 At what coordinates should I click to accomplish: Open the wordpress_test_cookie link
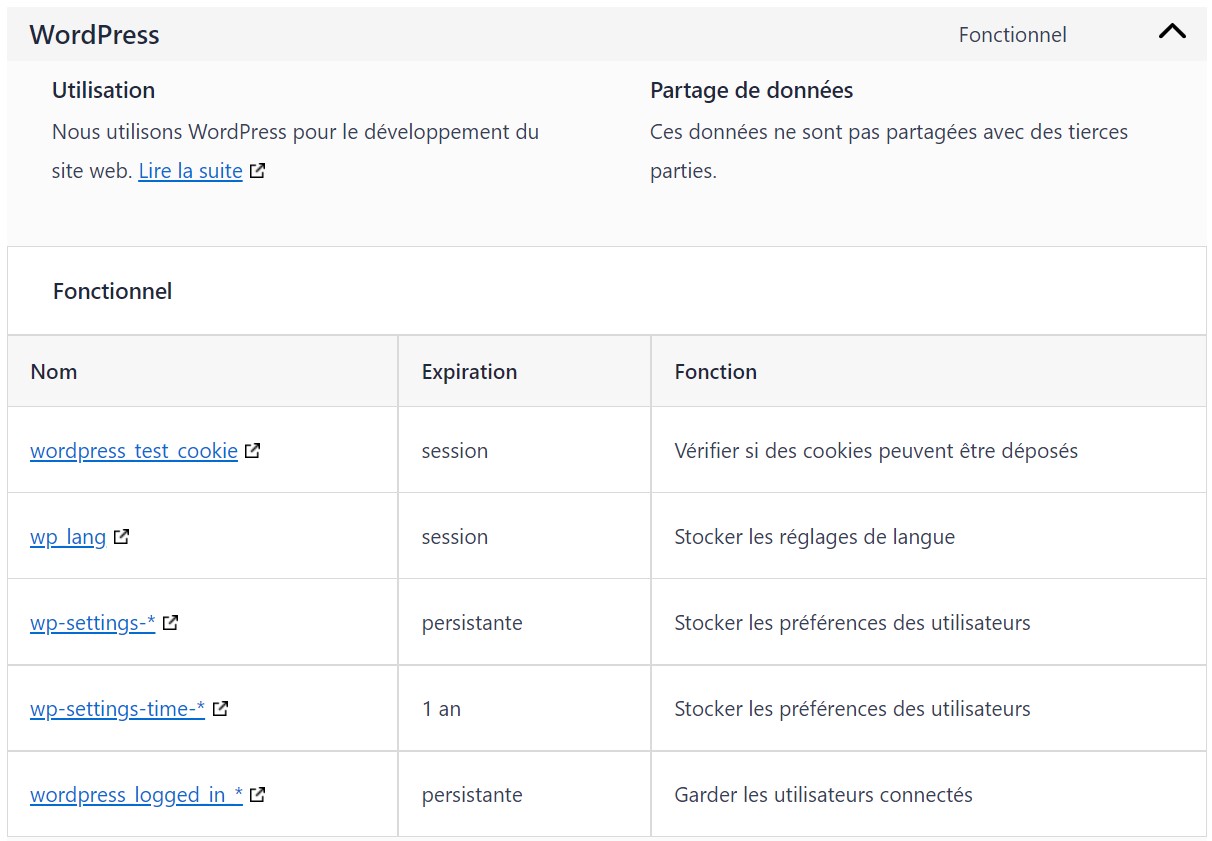[x=134, y=451]
